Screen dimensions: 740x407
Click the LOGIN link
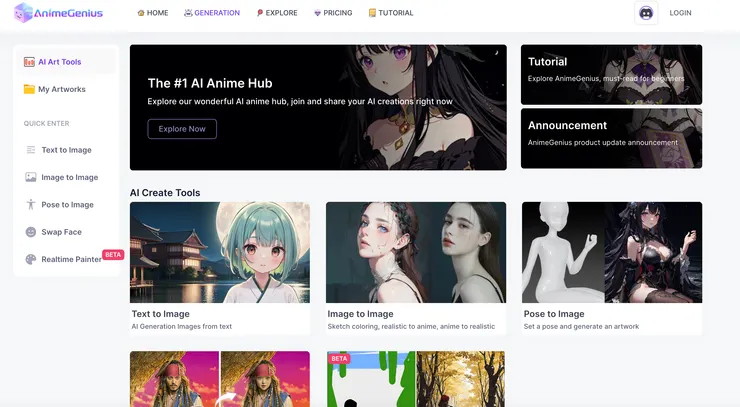tap(680, 13)
